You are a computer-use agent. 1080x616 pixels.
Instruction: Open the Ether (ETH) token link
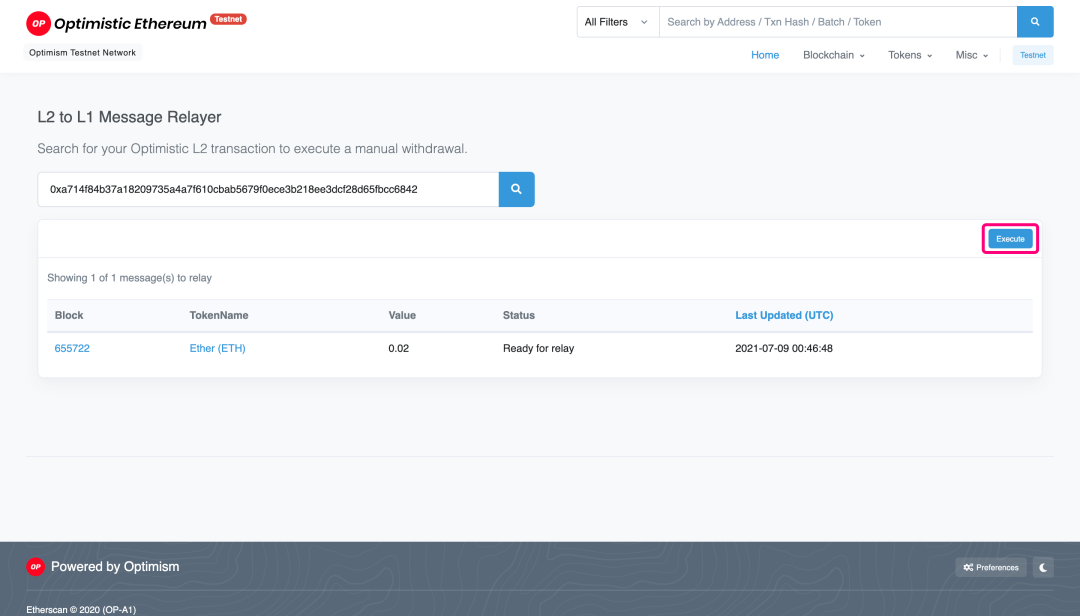[218, 349]
